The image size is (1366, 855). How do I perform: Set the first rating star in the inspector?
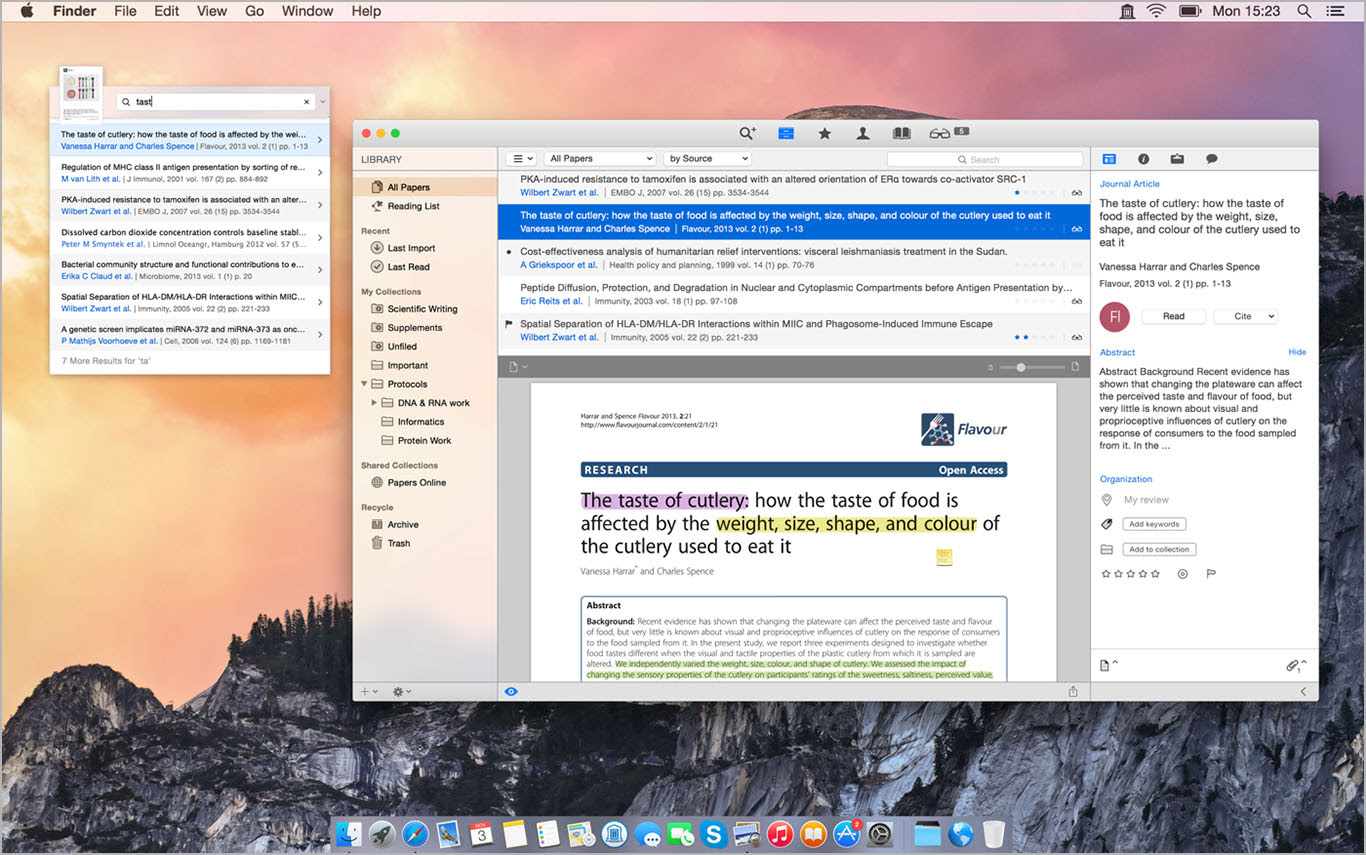(1105, 574)
